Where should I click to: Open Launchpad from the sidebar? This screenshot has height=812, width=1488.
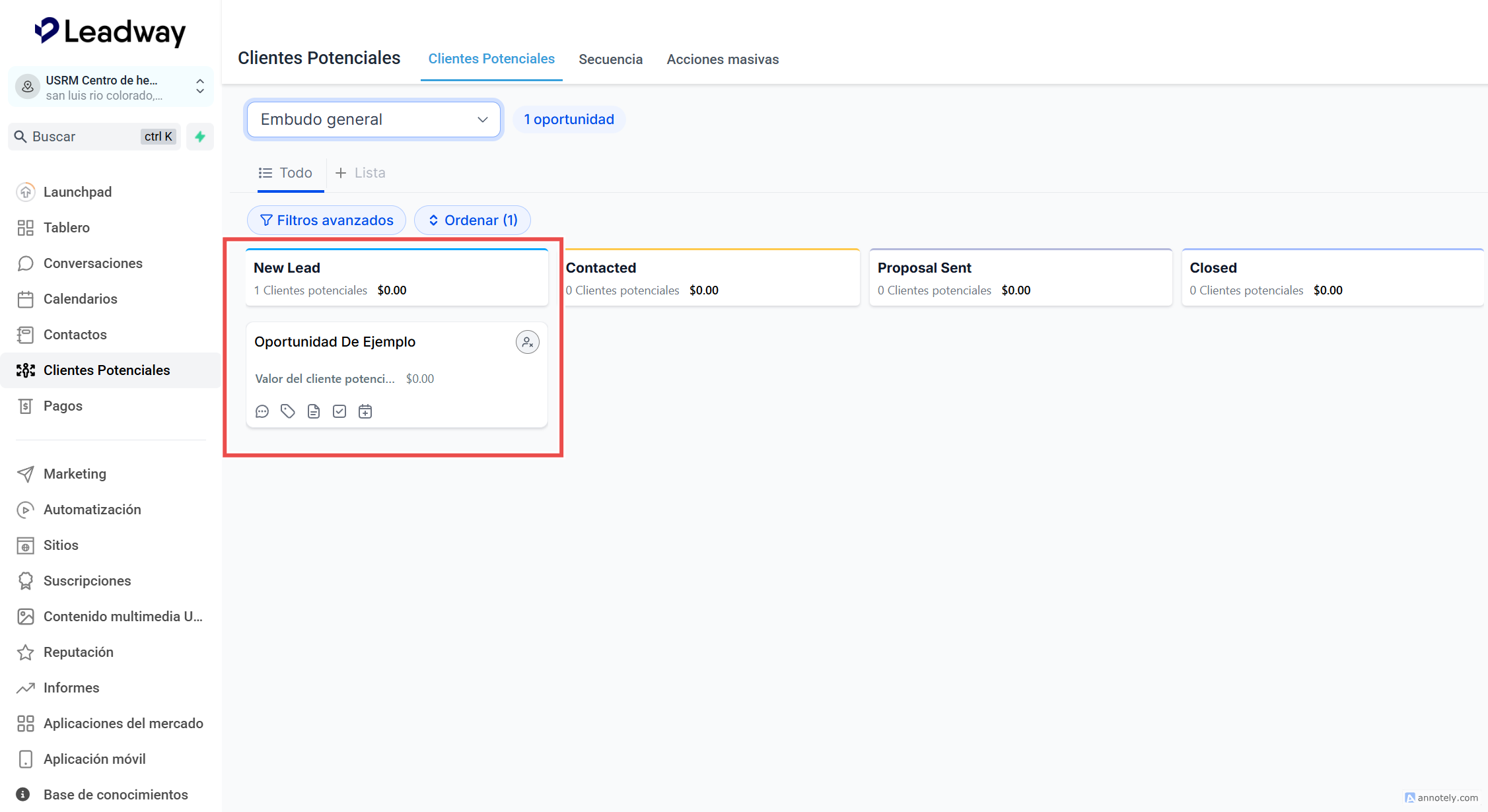(77, 192)
